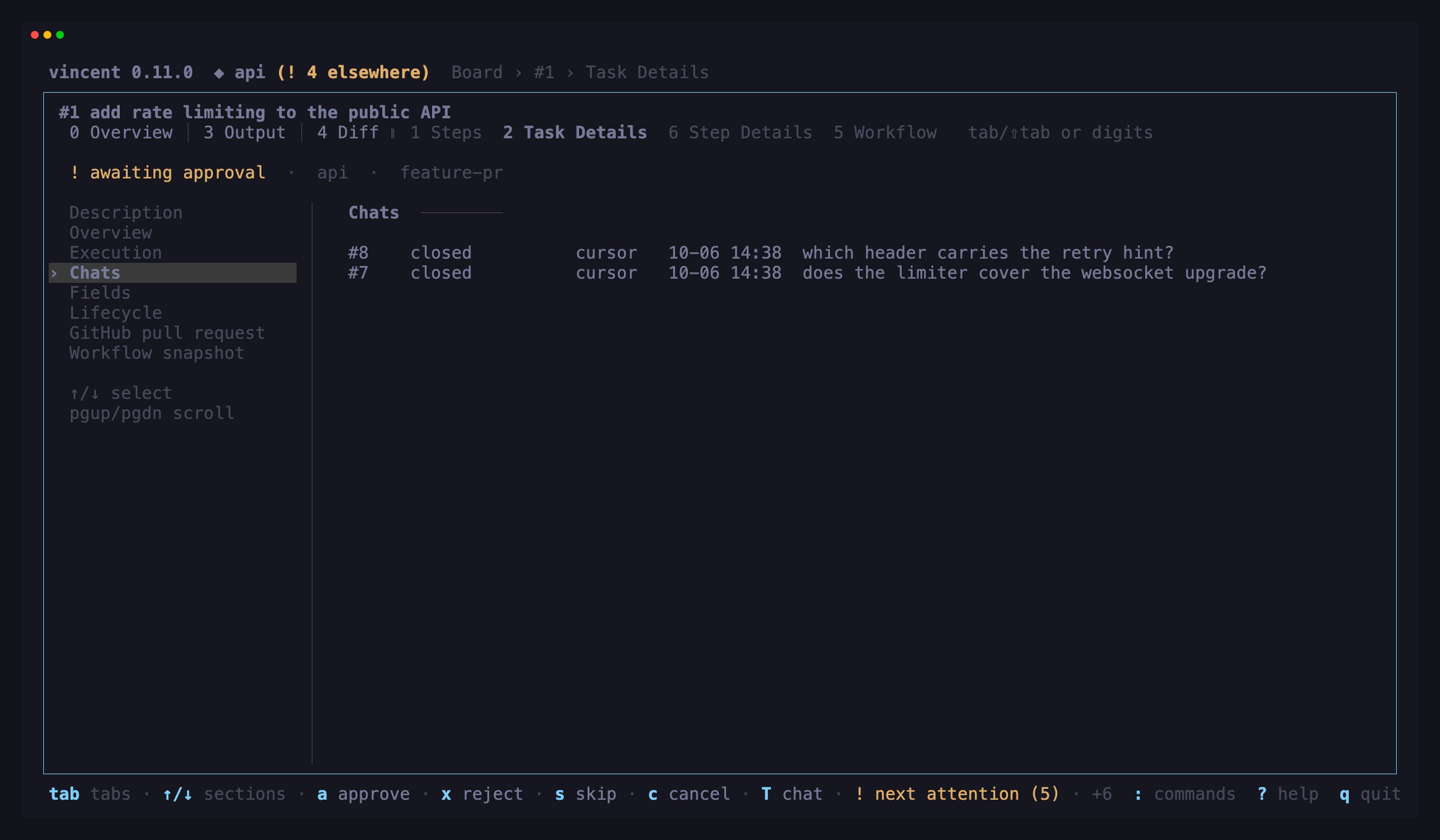Open the Workflow snapshot section
The width and height of the screenshot is (1440, 840).
tap(157, 353)
